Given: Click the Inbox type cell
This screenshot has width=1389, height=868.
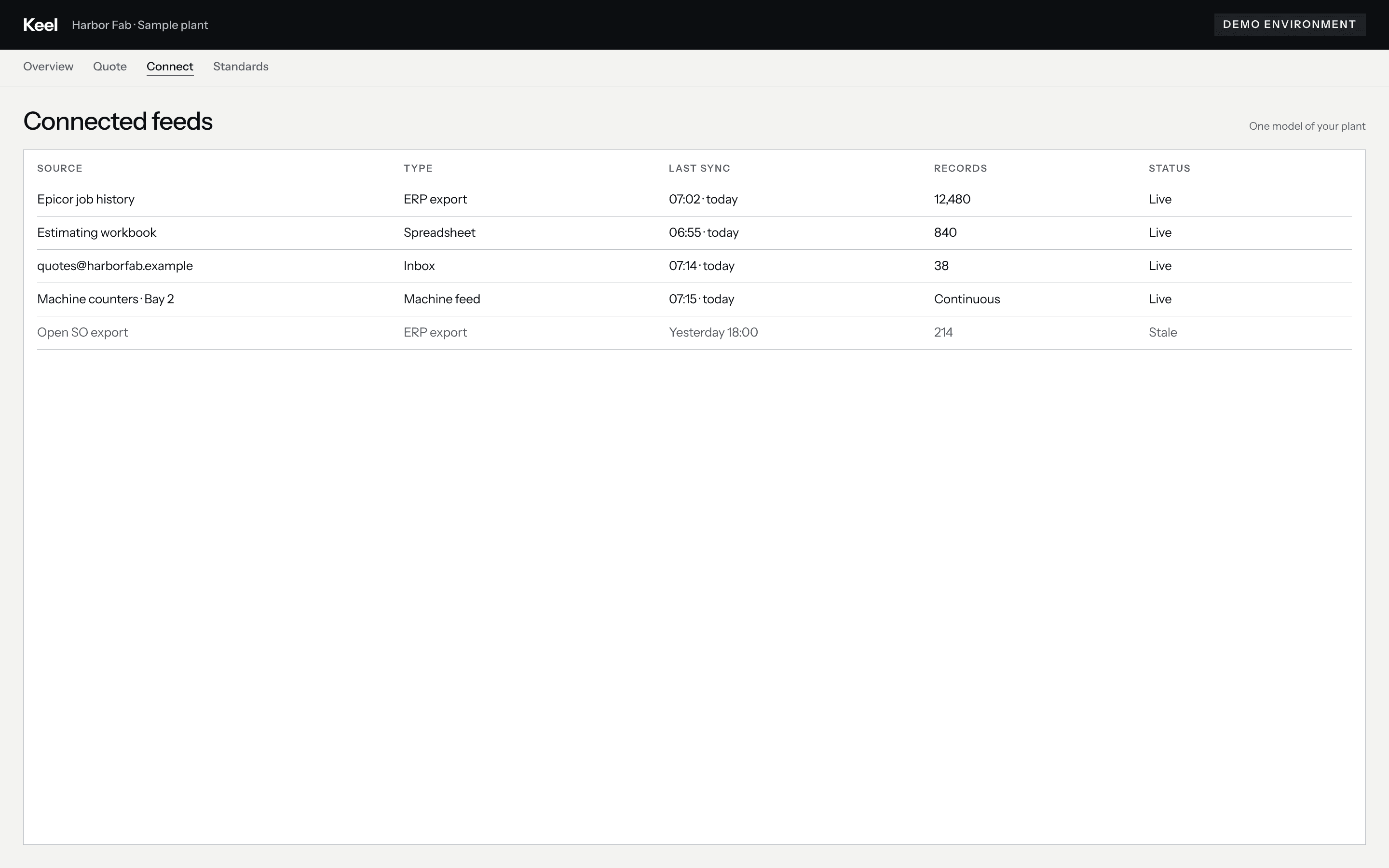Looking at the screenshot, I should click(419, 266).
